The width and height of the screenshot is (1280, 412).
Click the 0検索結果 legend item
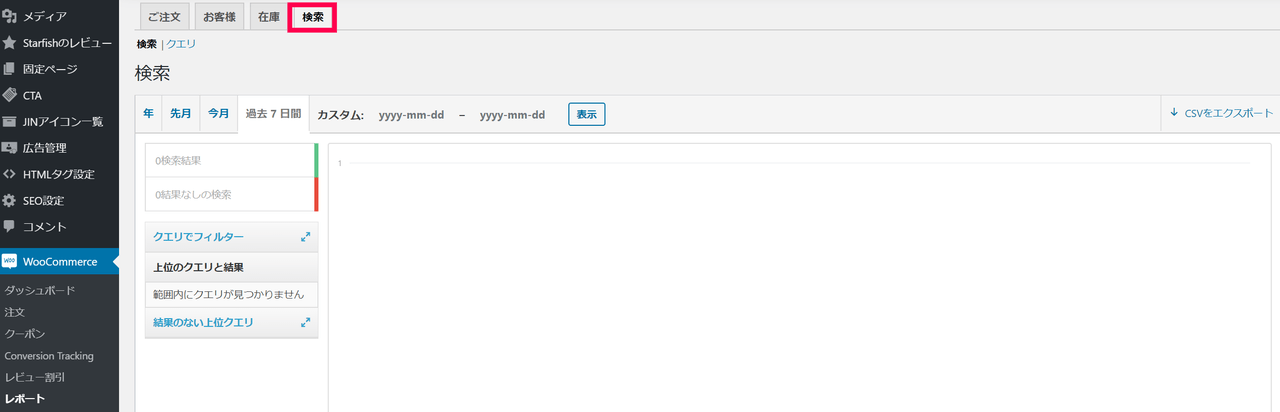pos(231,160)
